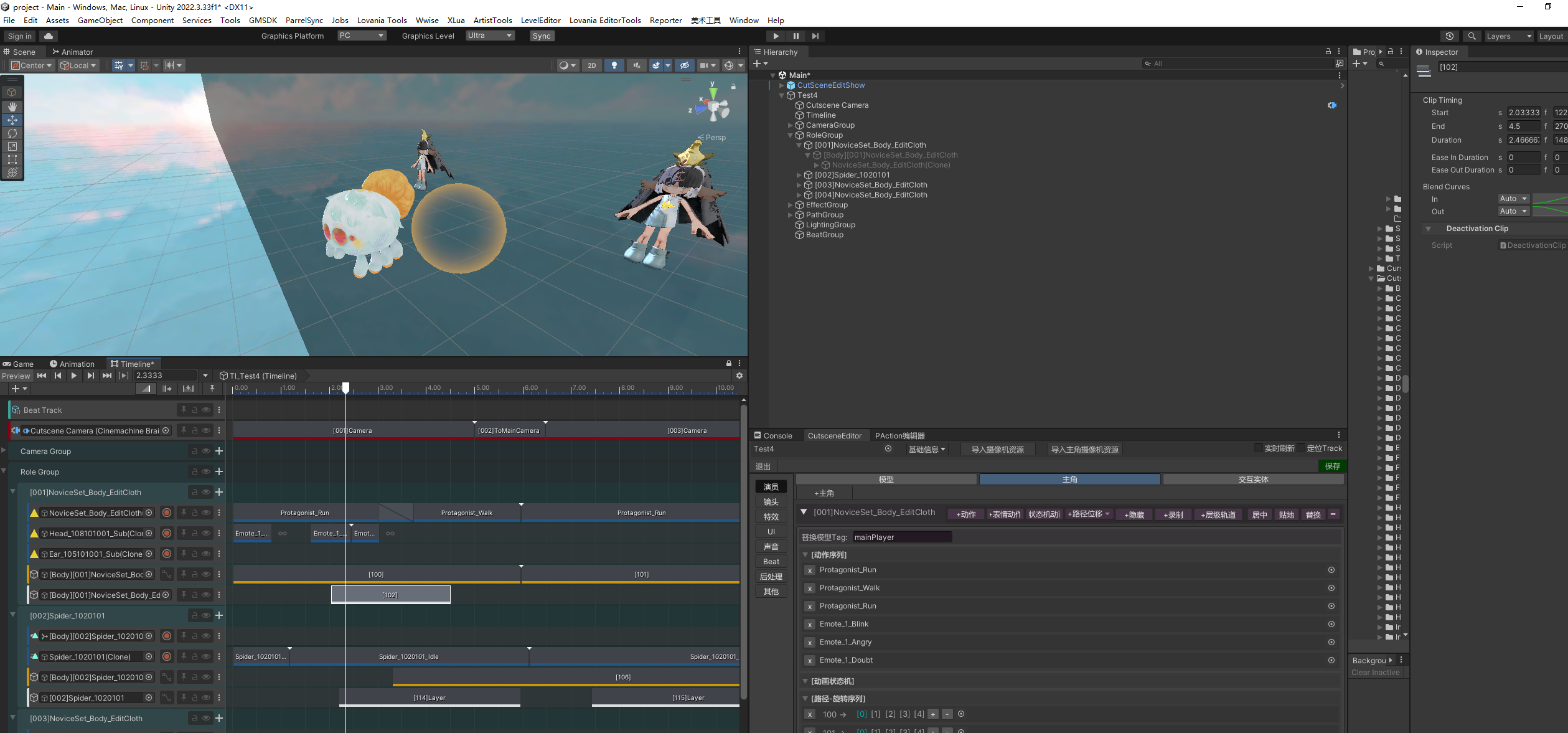Enable the 定位Track checkbox
The height and width of the screenshot is (733, 1568).
pyautogui.click(x=1301, y=448)
